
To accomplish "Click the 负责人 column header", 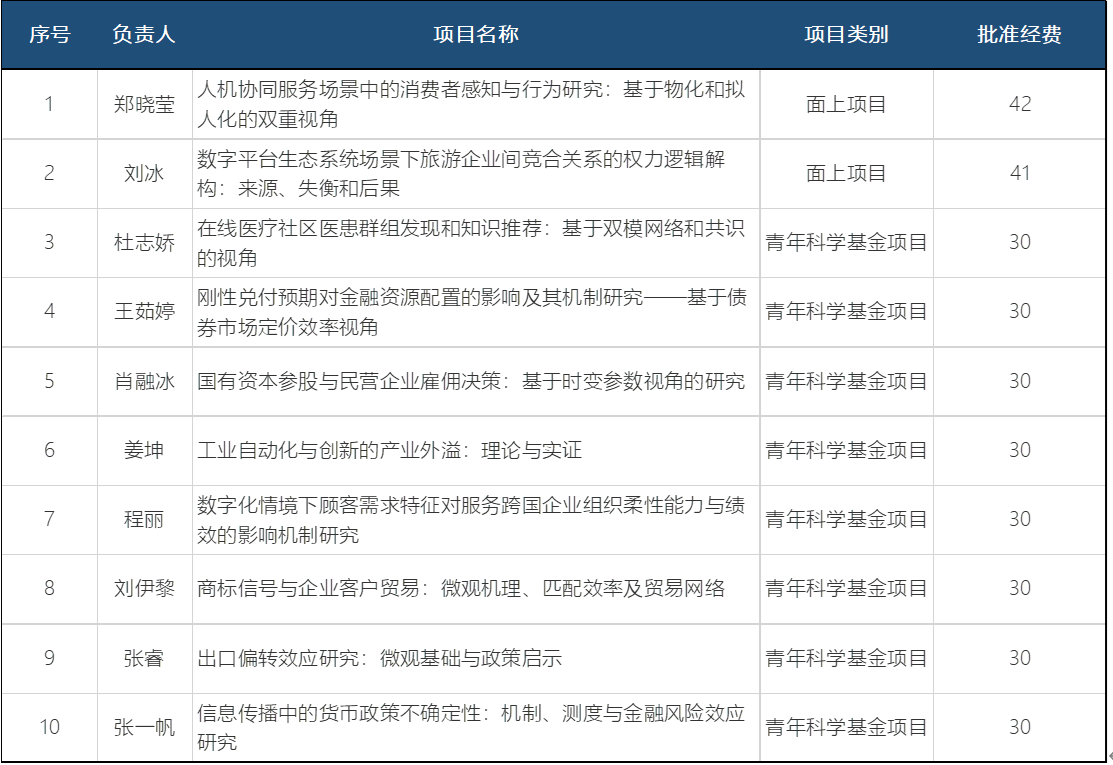I will click(144, 35).
